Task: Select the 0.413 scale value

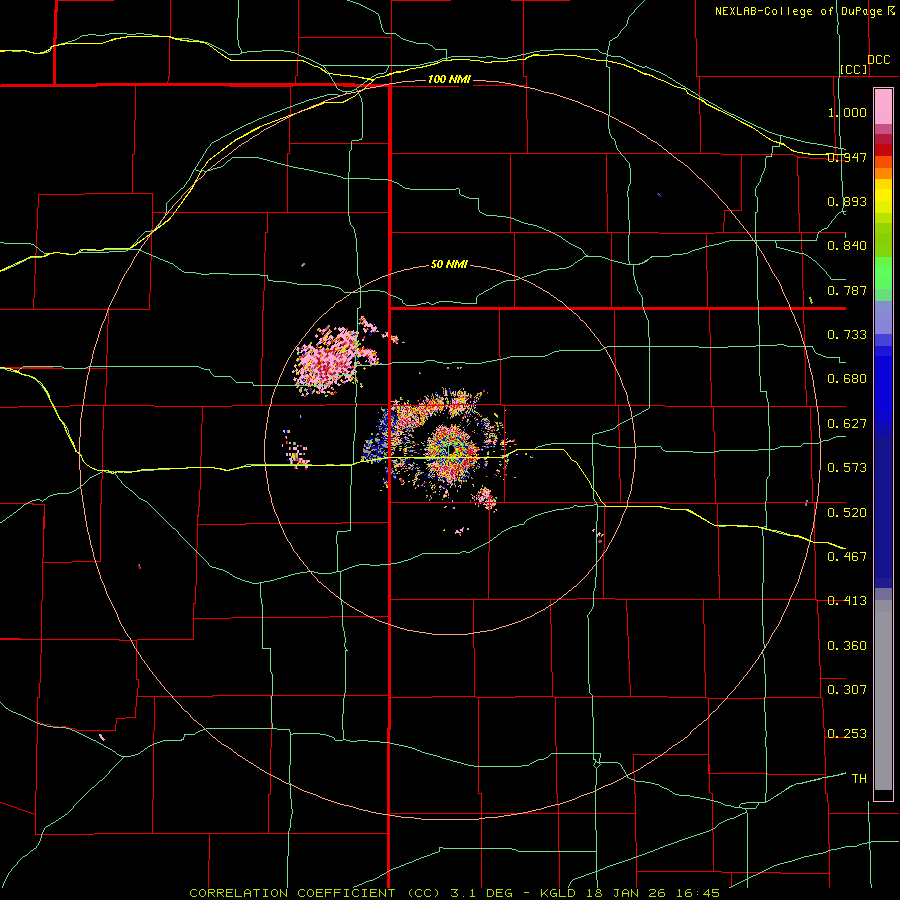Action: pos(847,601)
